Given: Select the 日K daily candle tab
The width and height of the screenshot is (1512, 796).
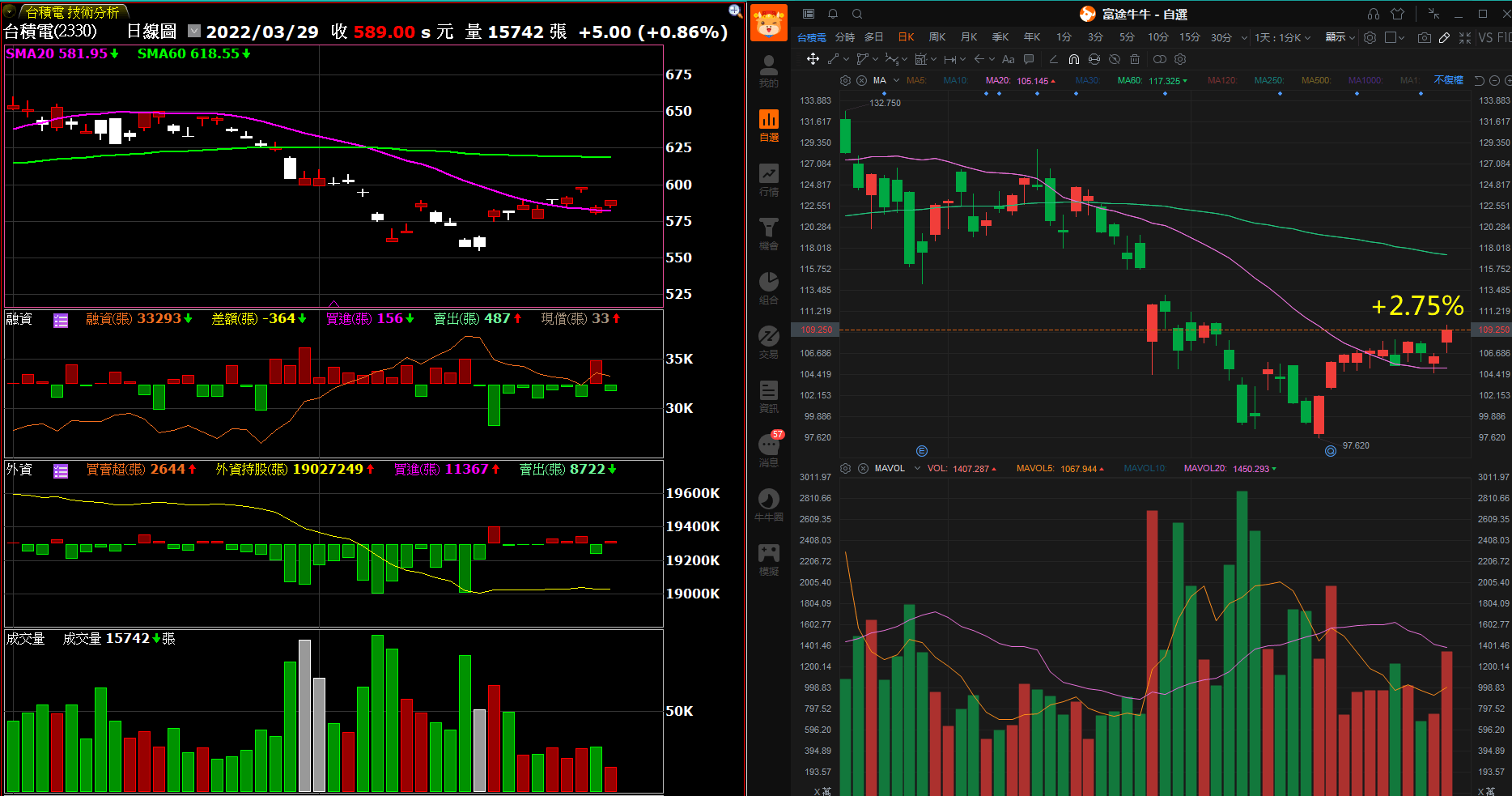Looking at the screenshot, I should coord(906,37).
